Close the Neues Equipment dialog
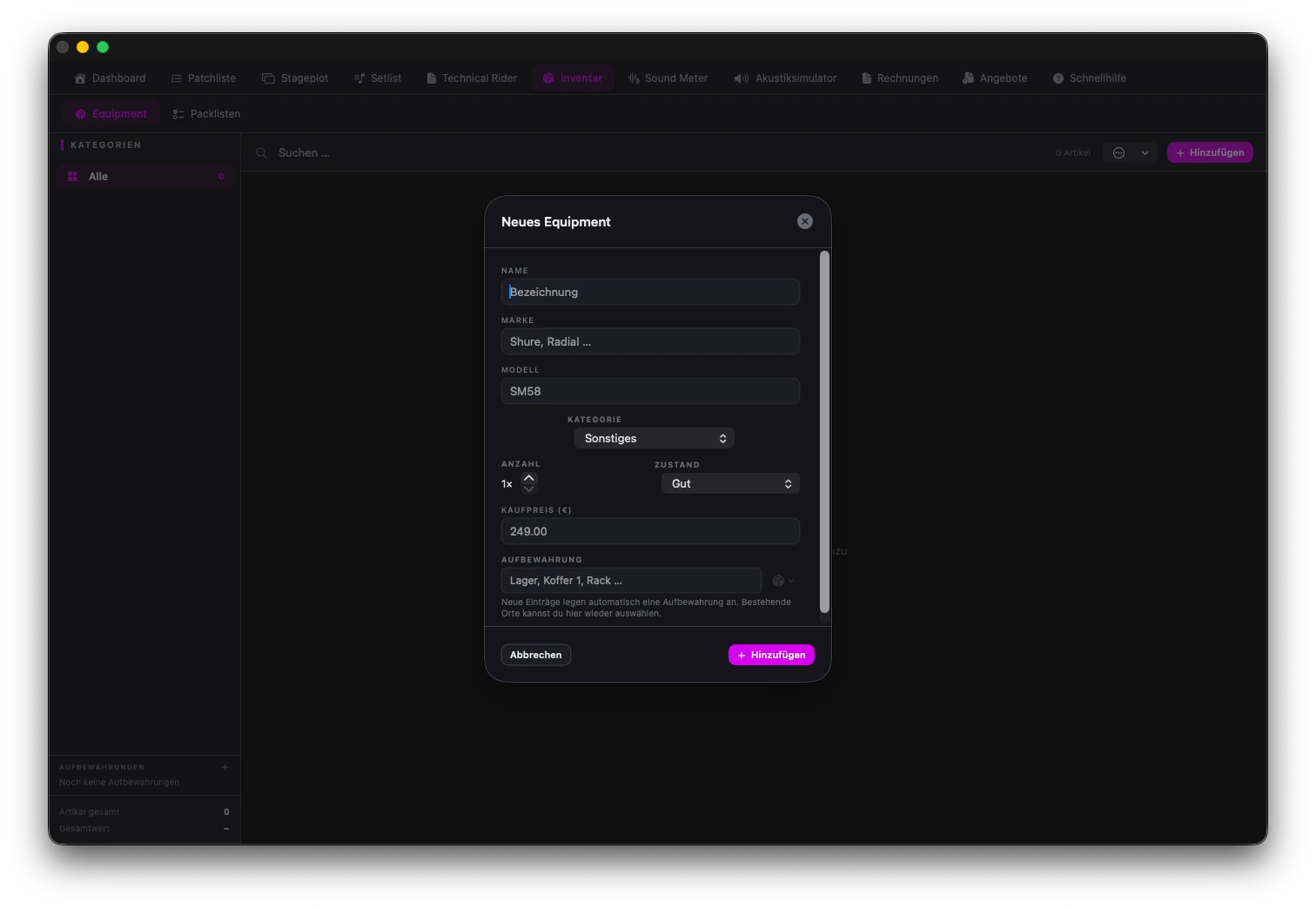Screen dimensions: 1316x909 click(x=805, y=221)
